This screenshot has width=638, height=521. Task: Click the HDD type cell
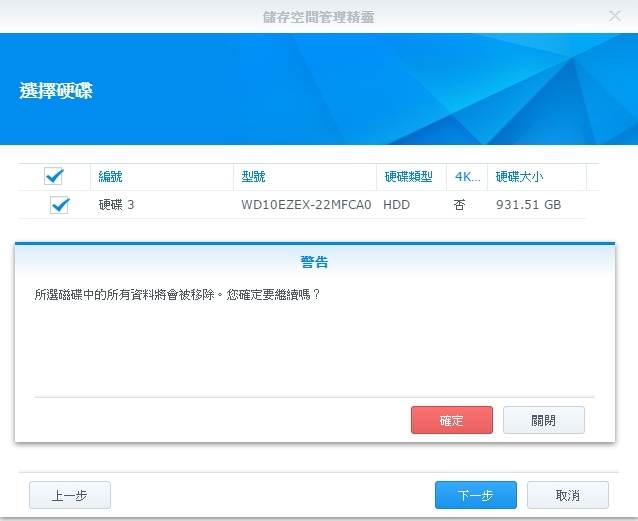point(396,205)
